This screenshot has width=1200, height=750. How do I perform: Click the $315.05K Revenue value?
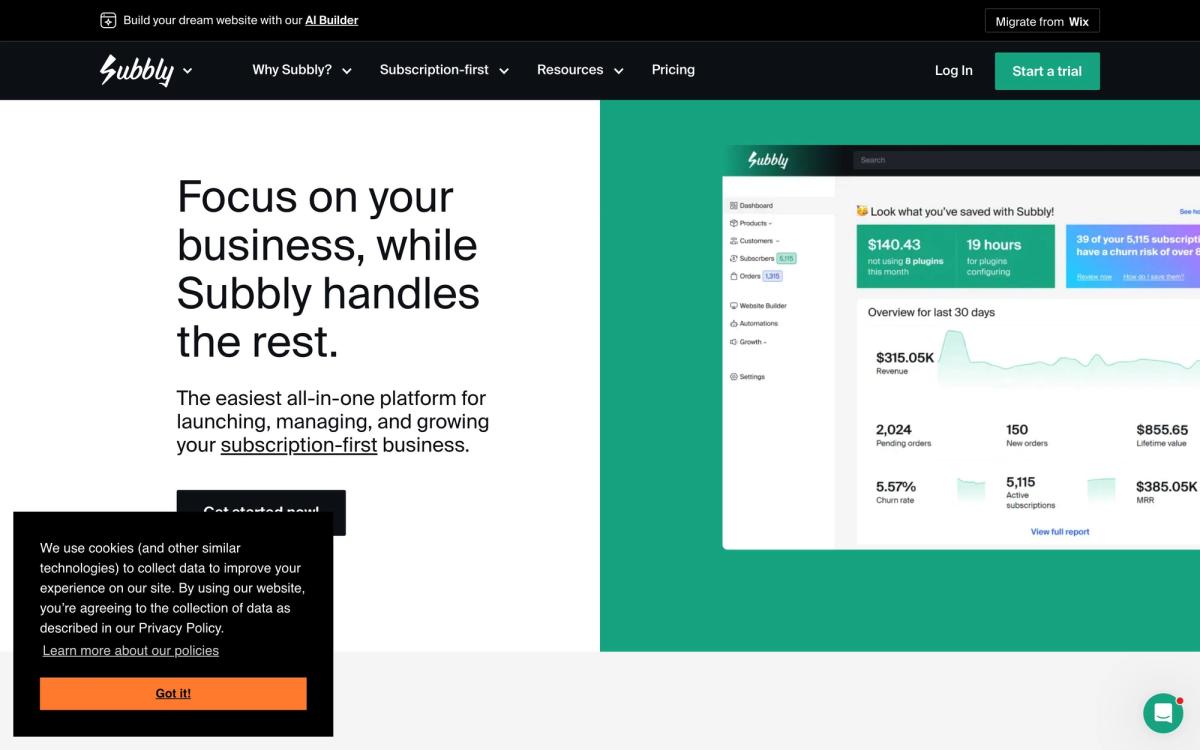905,357
